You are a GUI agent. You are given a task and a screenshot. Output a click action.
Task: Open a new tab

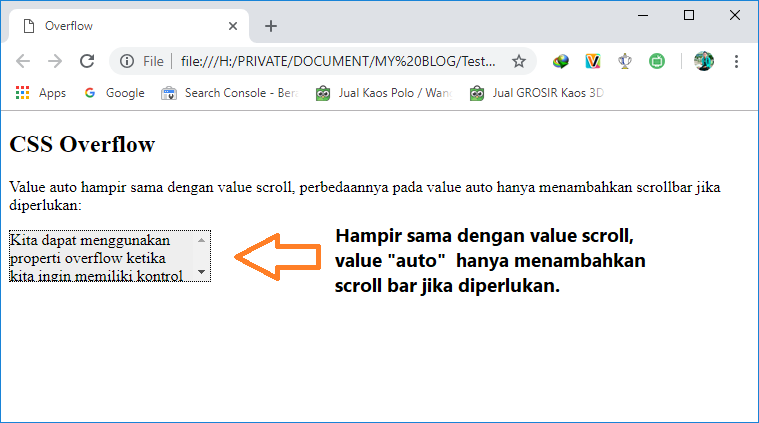coord(271,26)
